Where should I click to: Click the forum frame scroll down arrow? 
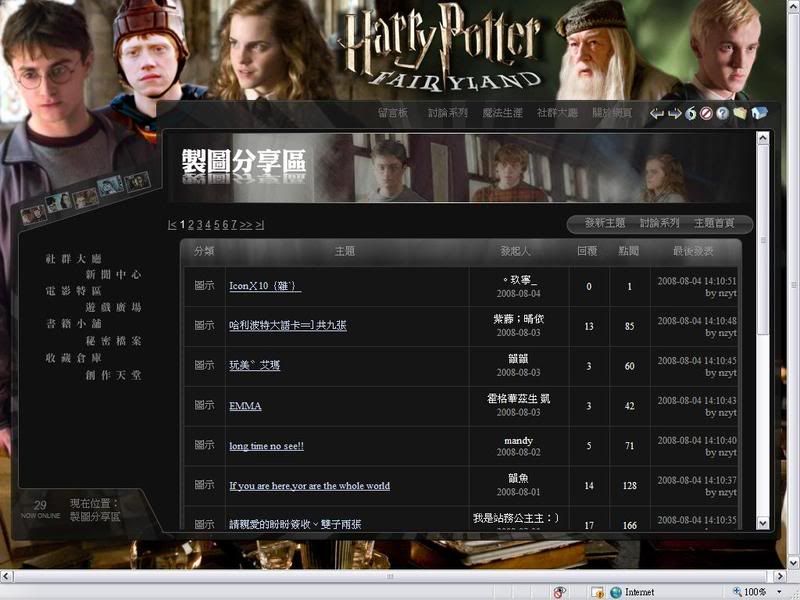(x=763, y=523)
